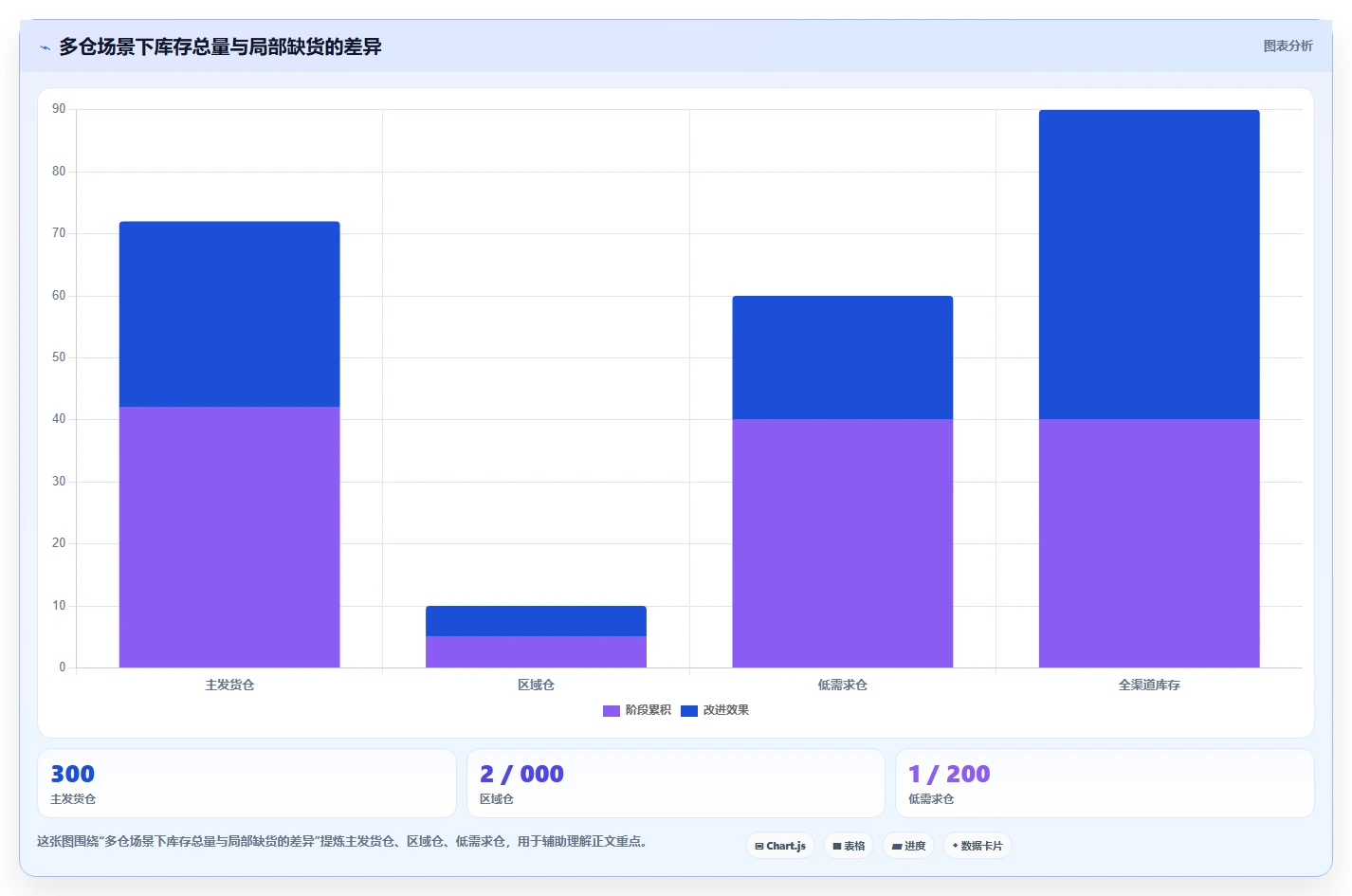The height and width of the screenshot is (896, 1352).
Task: Click the blue segment of 全渠道库存 bar
Action: click(x=1149, y=265)
